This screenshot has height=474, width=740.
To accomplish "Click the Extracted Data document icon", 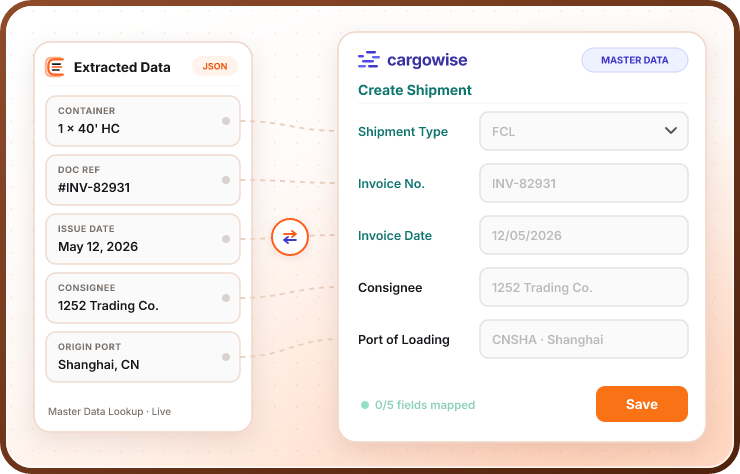I will (x=55, y=67).
